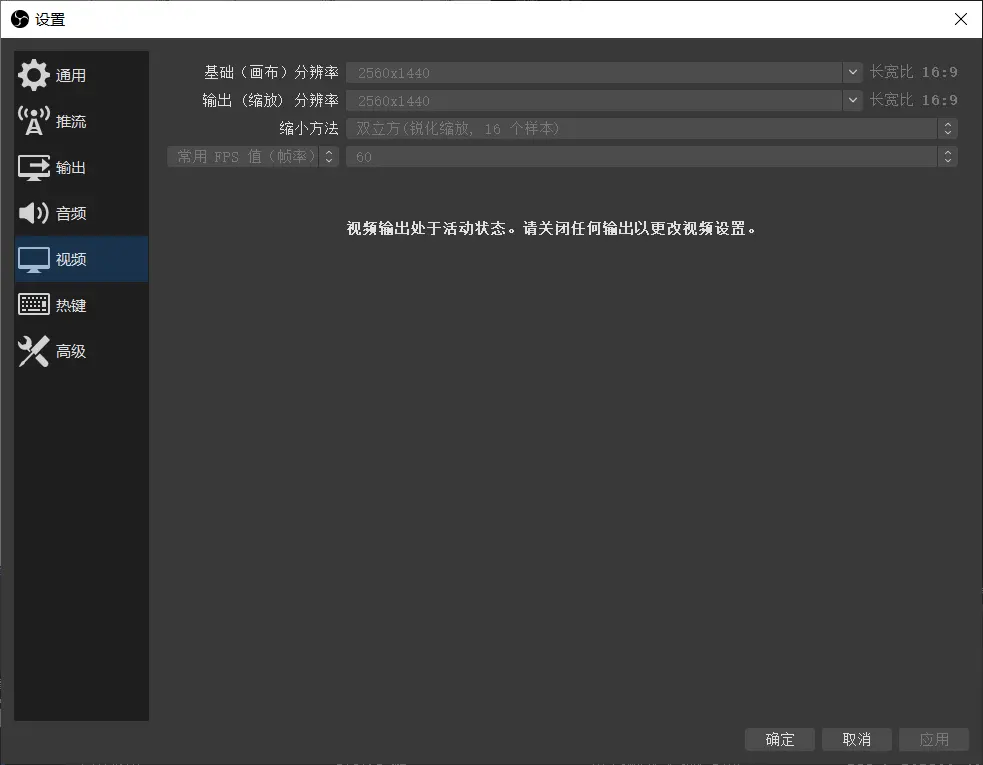Open the 缩小方法 selector arrows
This screenshot has height=765, width=983.
[x=948, y=129]
